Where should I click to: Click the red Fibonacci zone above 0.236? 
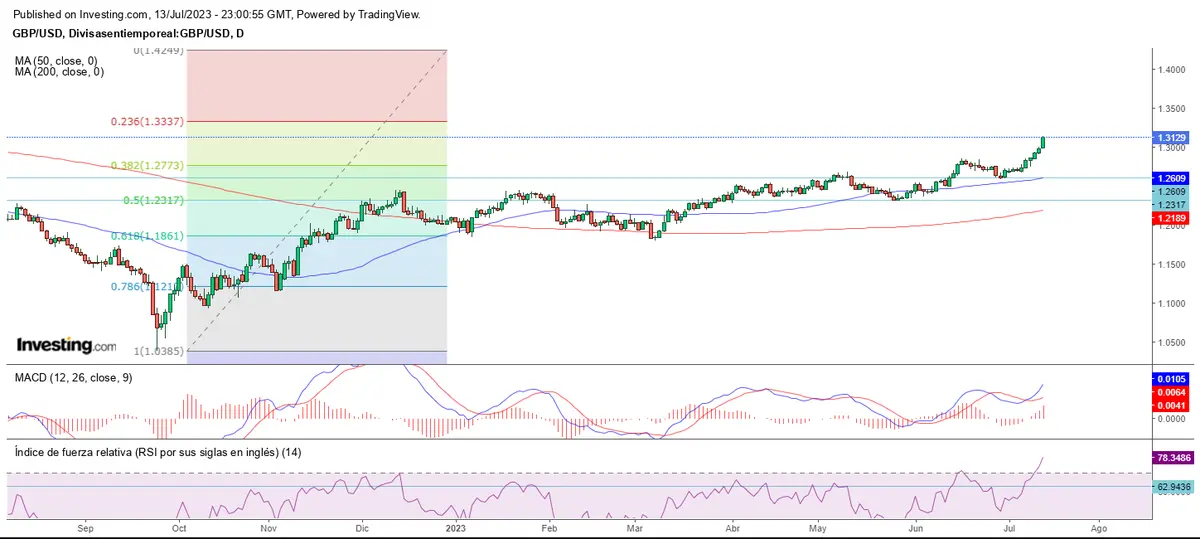(x=316, y=85)
